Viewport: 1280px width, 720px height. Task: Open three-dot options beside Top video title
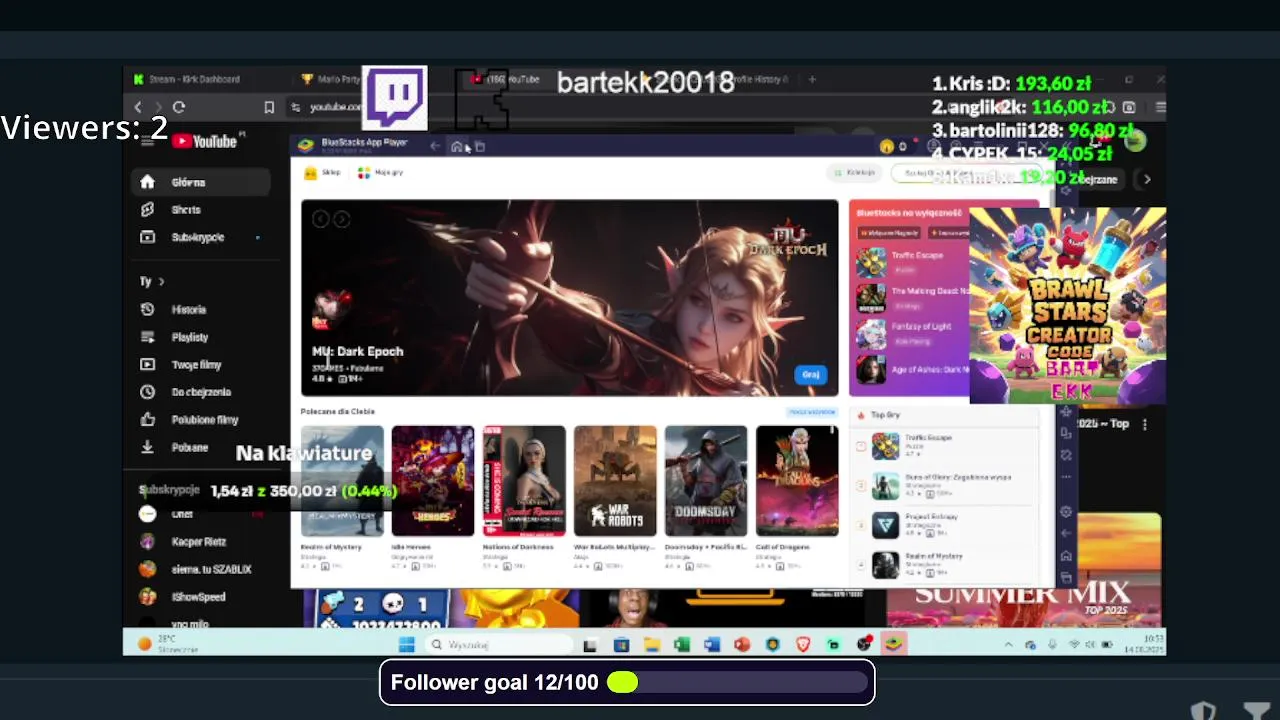pos(1145,424)
